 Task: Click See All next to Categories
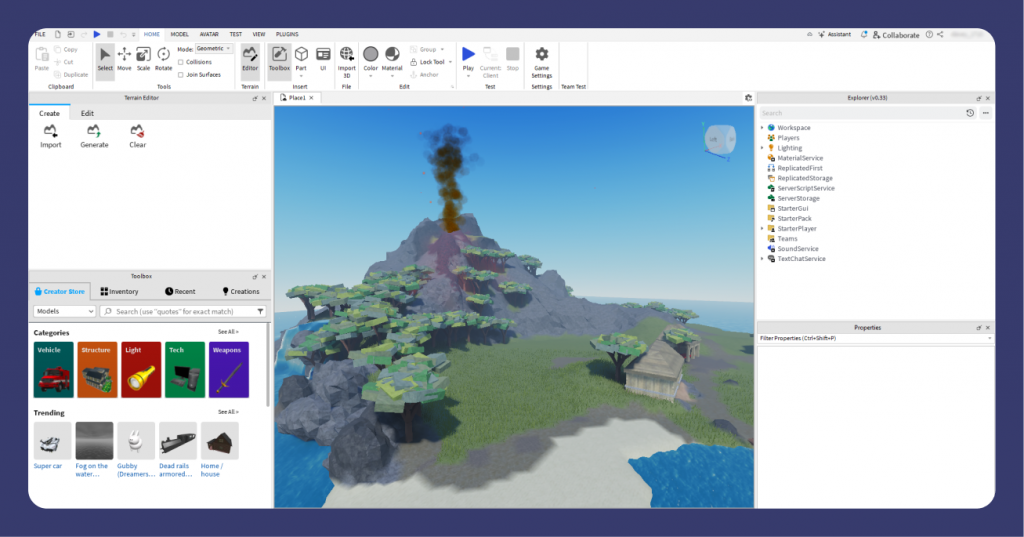click(x=228, y=332)
